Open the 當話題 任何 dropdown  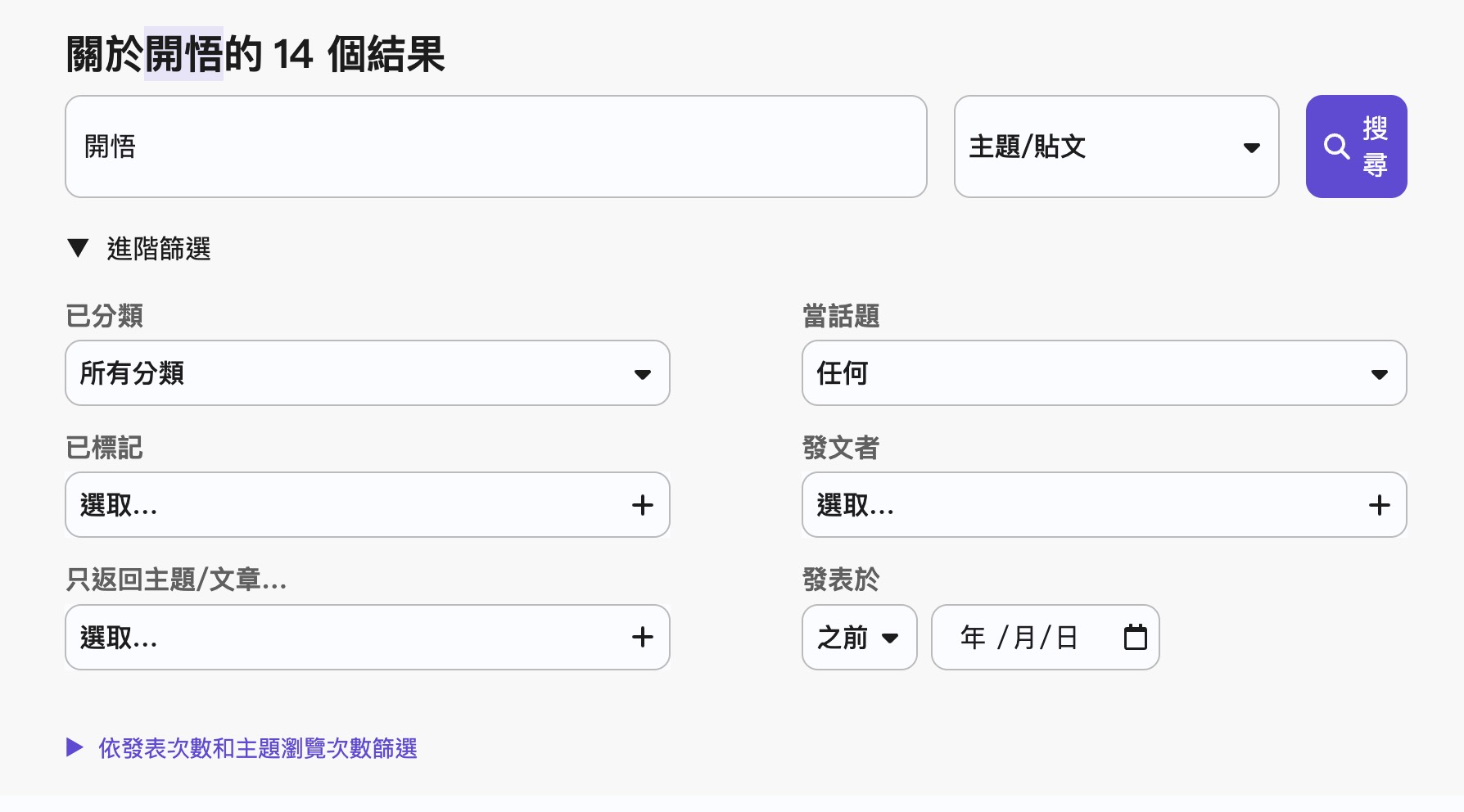1103,373
